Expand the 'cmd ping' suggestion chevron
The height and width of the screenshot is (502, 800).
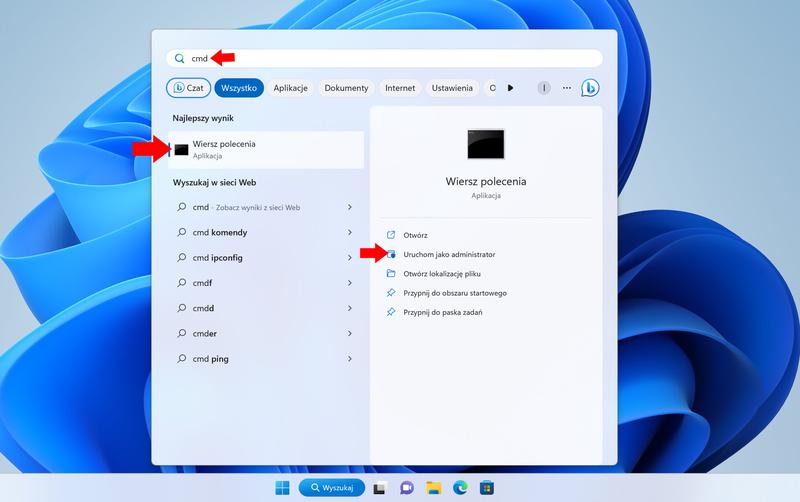[349, 359]
